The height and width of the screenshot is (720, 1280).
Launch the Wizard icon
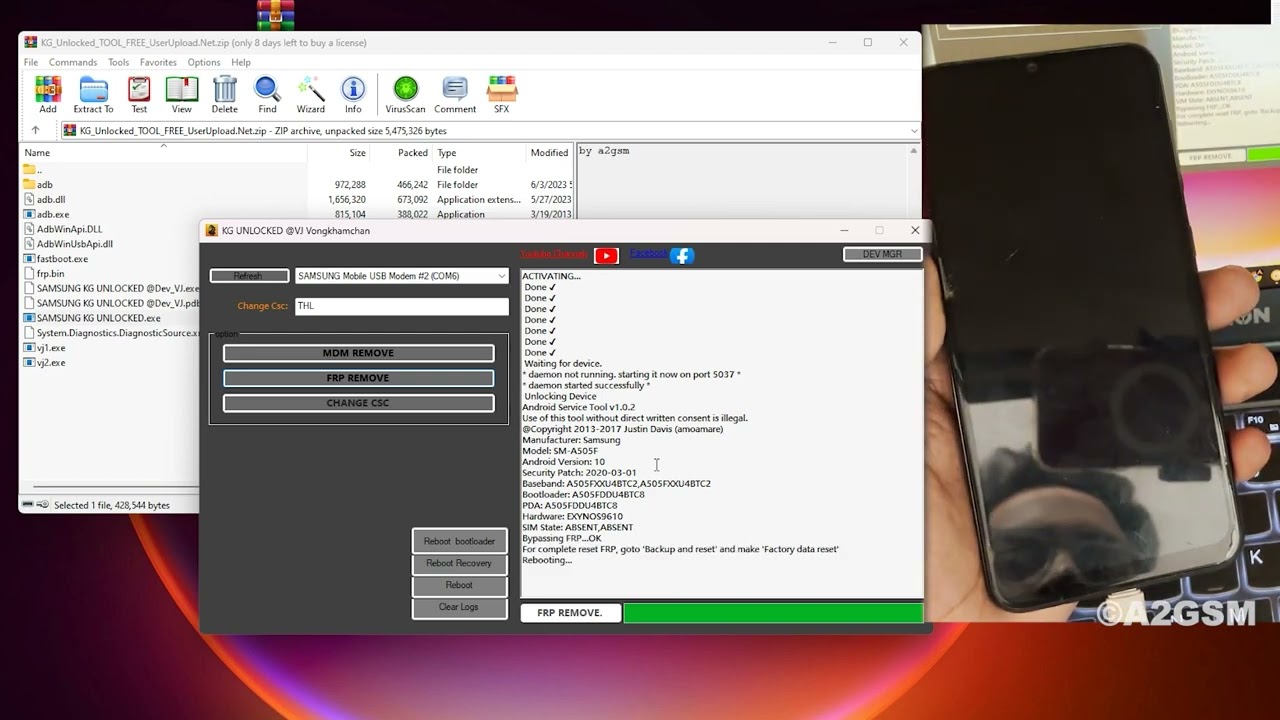click(310, 95)
